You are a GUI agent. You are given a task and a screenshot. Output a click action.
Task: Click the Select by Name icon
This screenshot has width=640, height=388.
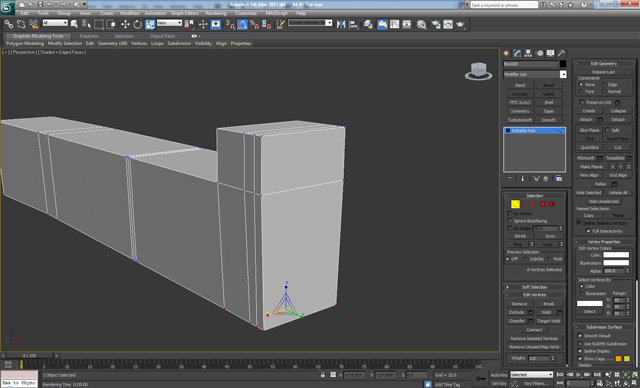pyautogui.click(x=87, y=24)
